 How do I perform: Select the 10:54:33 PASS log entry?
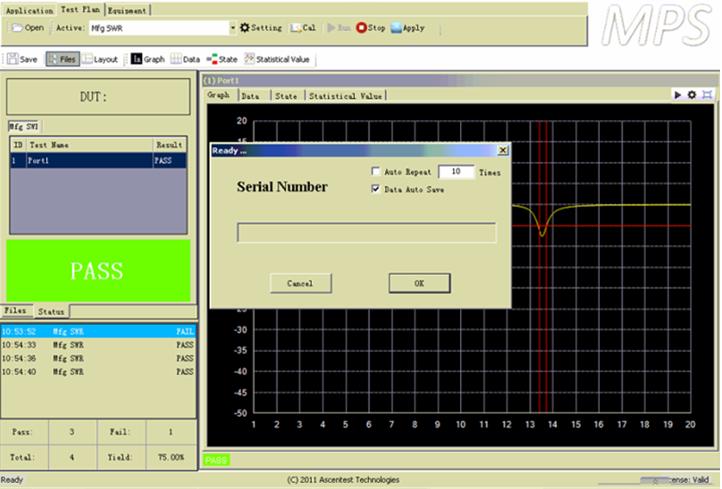click(98, 344)
